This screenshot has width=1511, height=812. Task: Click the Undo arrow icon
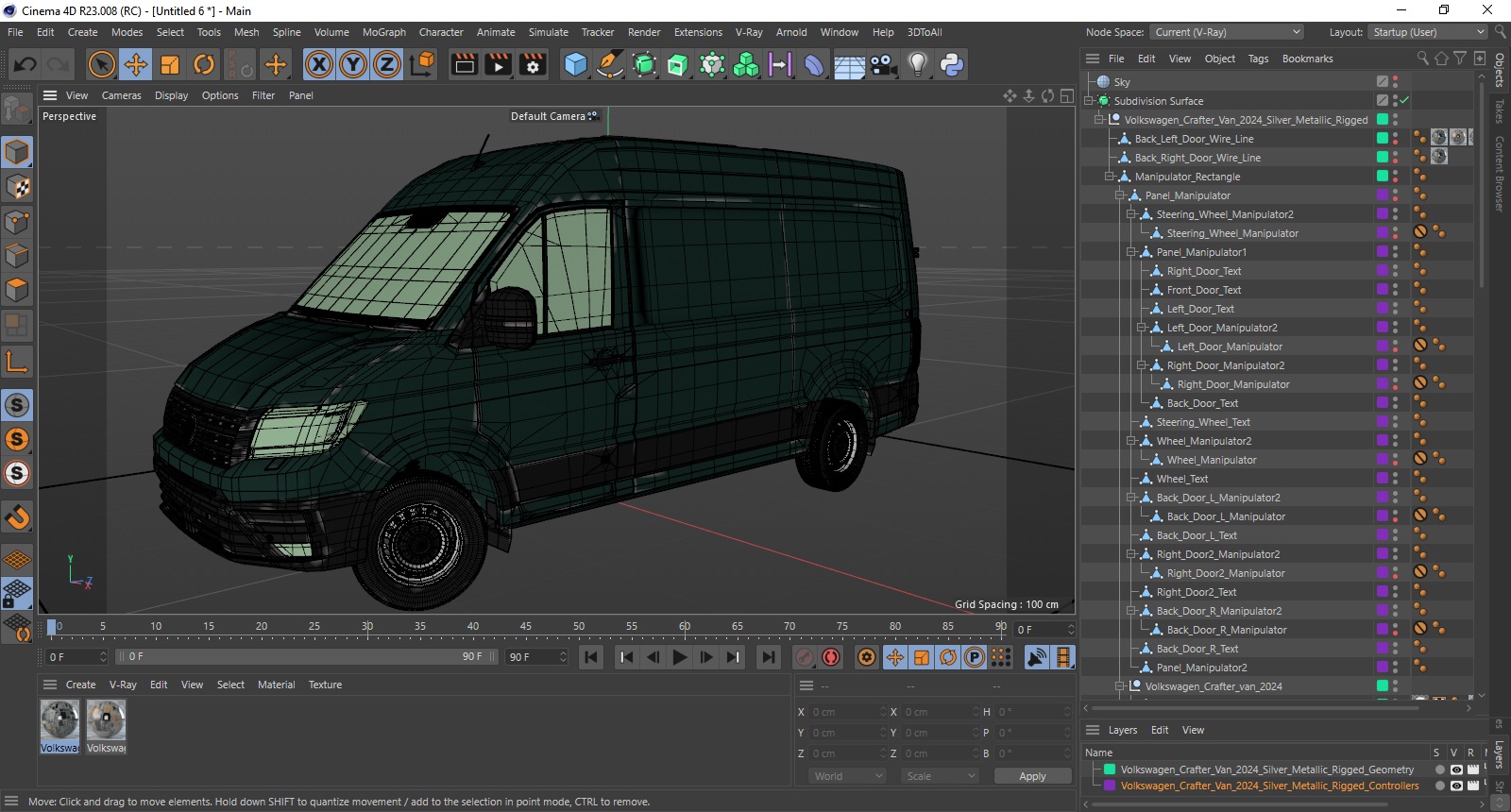click(x=25, y=64)
